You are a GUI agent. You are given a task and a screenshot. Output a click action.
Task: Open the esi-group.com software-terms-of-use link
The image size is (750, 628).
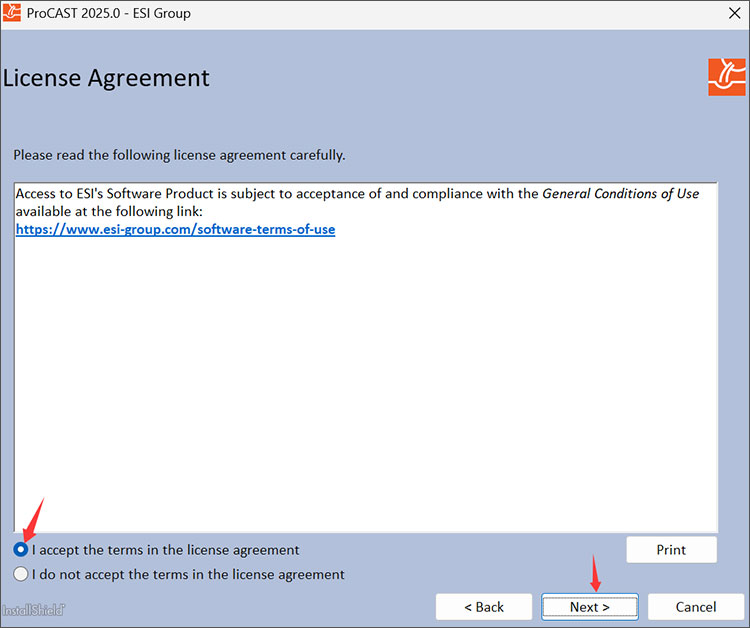click(x=176, y=229)
